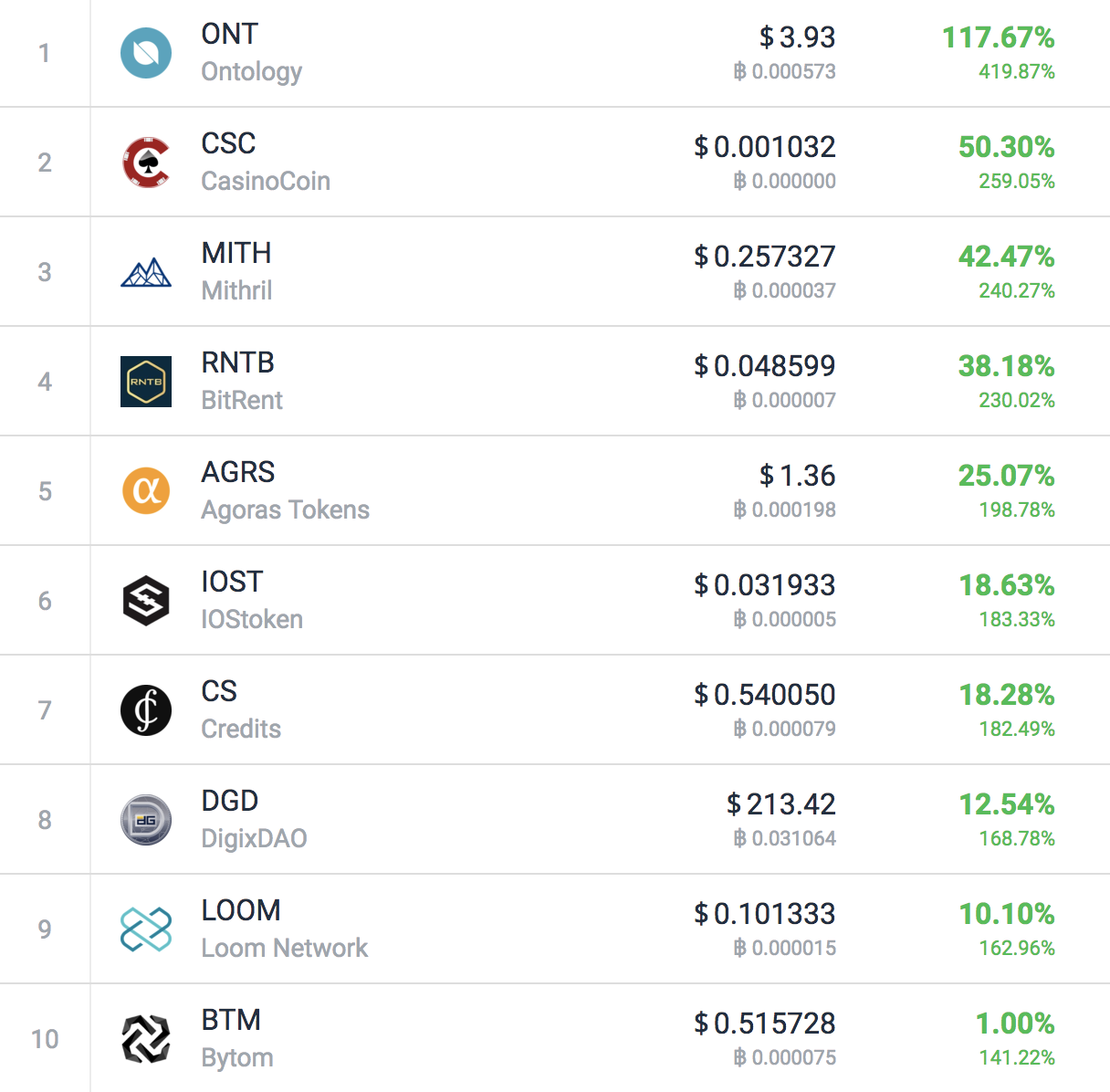Click the Credits CS coin icon

click(146, 710)
